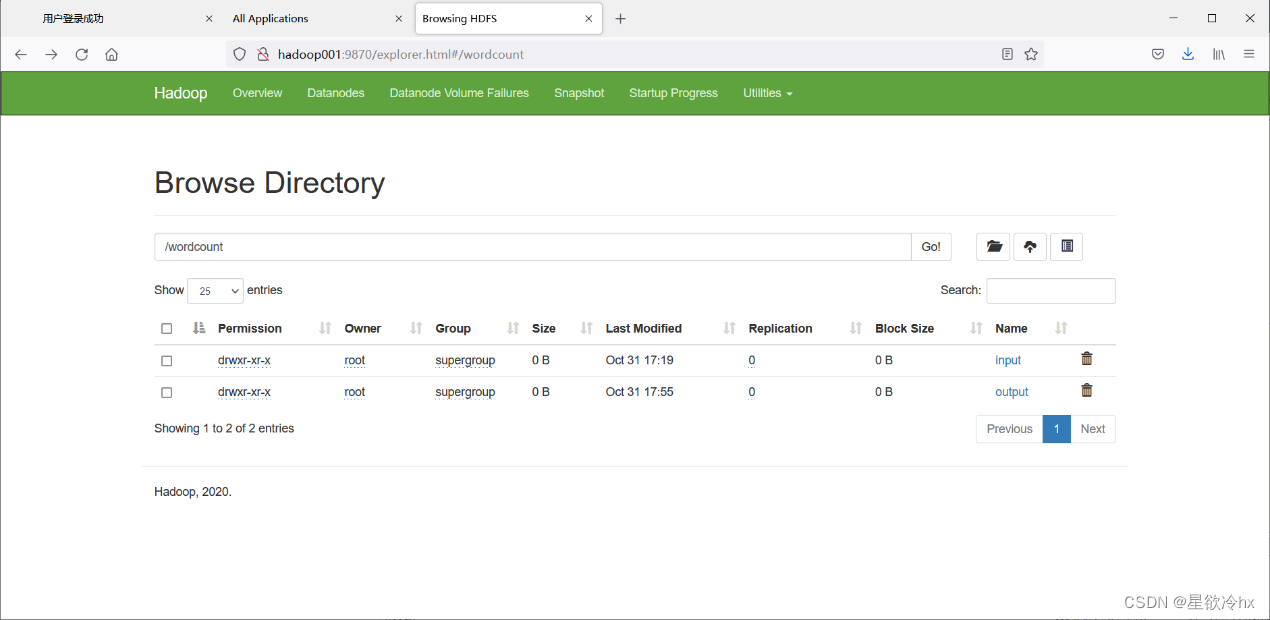Click the output row's root owner
Screen dimensions: 1270x620
354,392
